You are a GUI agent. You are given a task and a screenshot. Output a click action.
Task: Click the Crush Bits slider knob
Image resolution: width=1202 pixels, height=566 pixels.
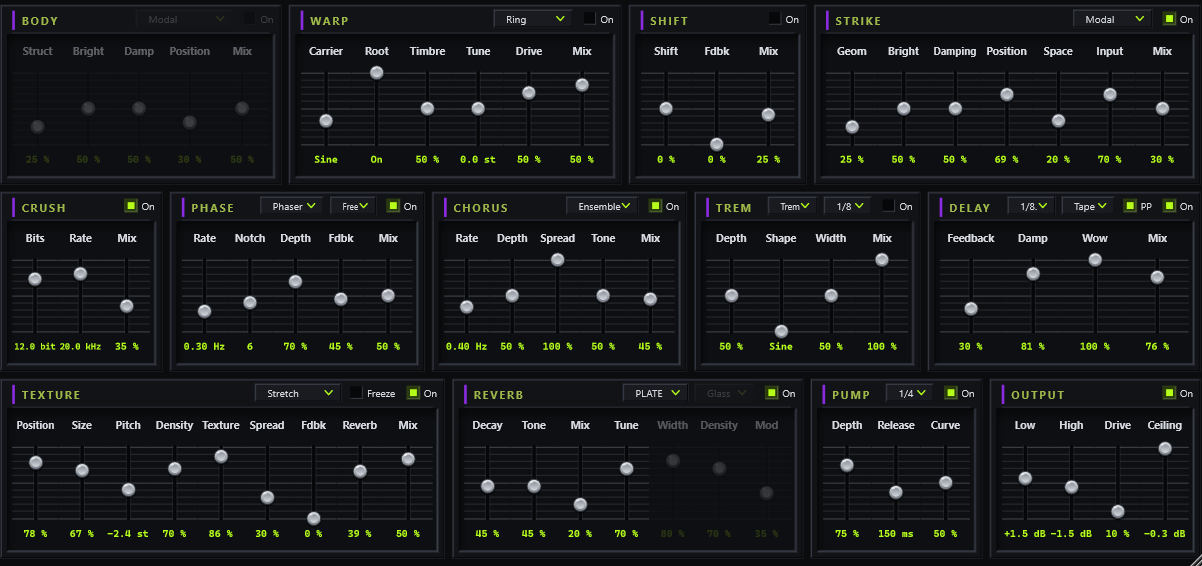[x=35, y=279]
